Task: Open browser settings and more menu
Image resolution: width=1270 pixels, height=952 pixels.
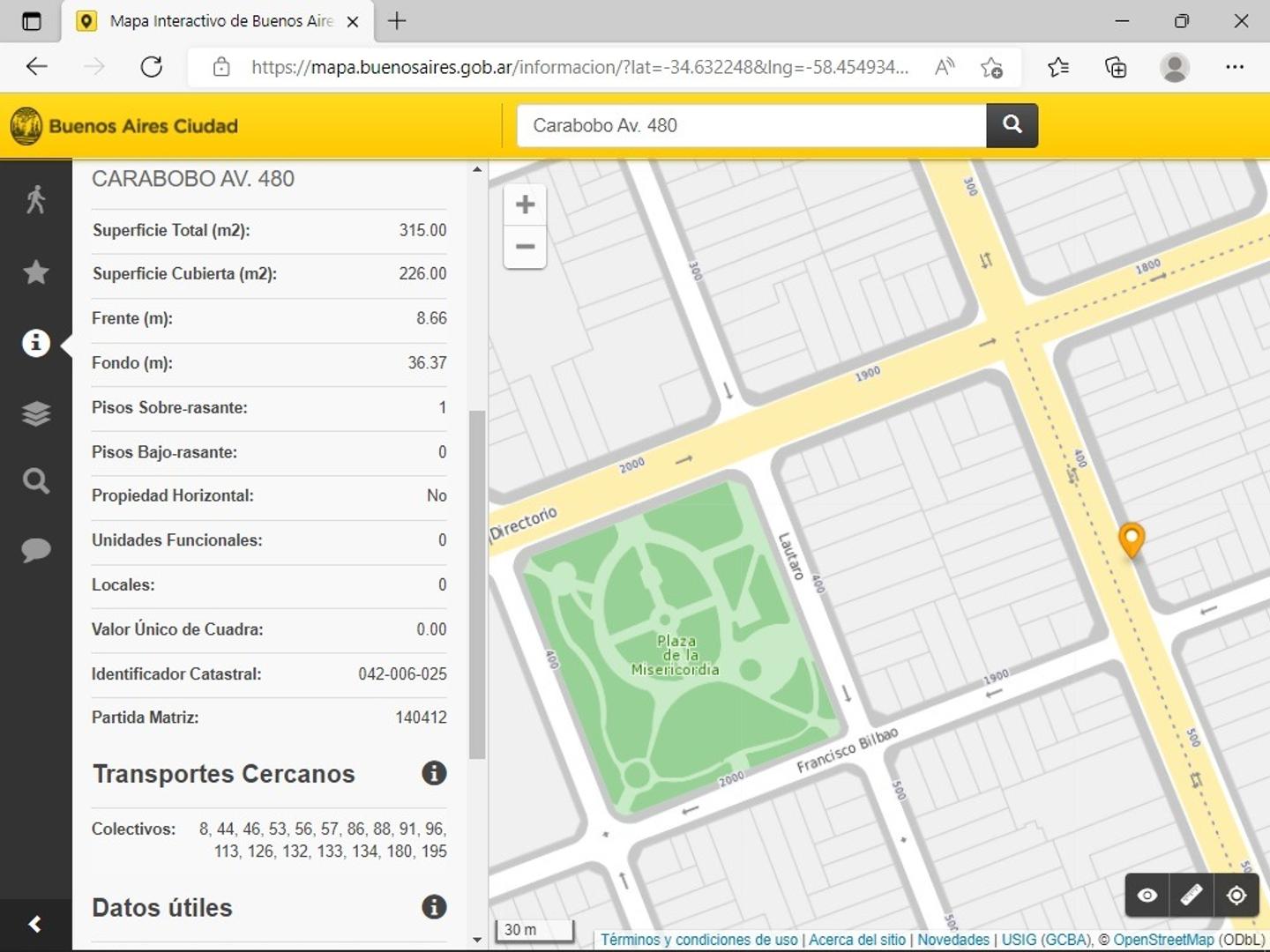Action: (1235, 67)
